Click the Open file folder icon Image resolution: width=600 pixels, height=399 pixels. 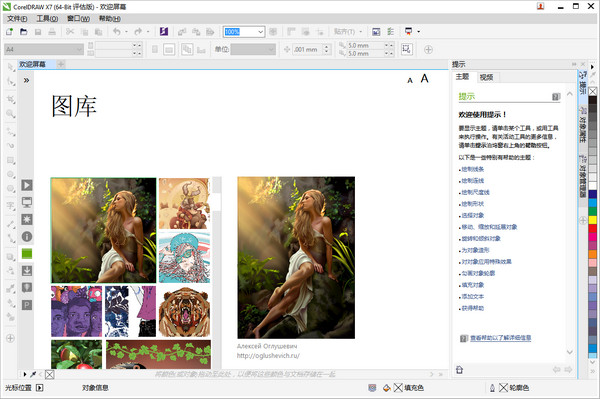(x=24, y=32)
